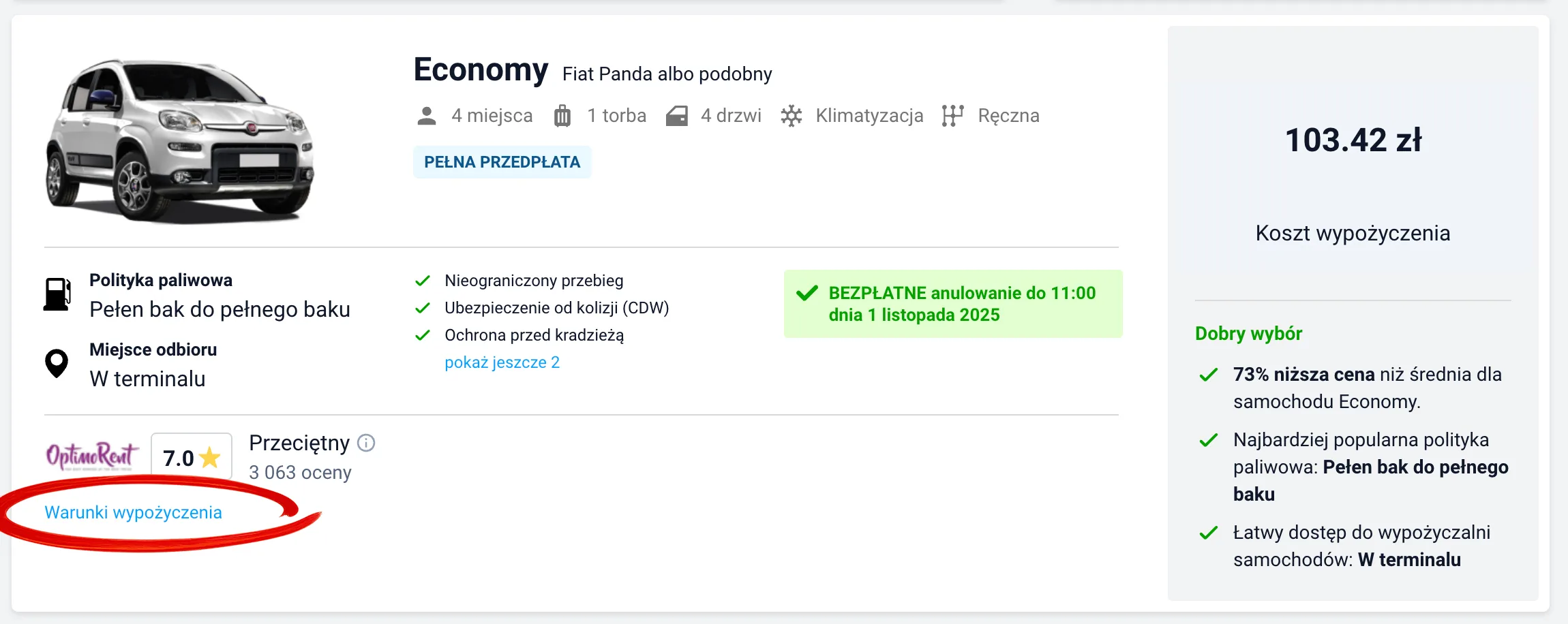Screen dimensions: 1568x624
Task: Select the car door icon near 4 drzwi
Action: point(677,115)
